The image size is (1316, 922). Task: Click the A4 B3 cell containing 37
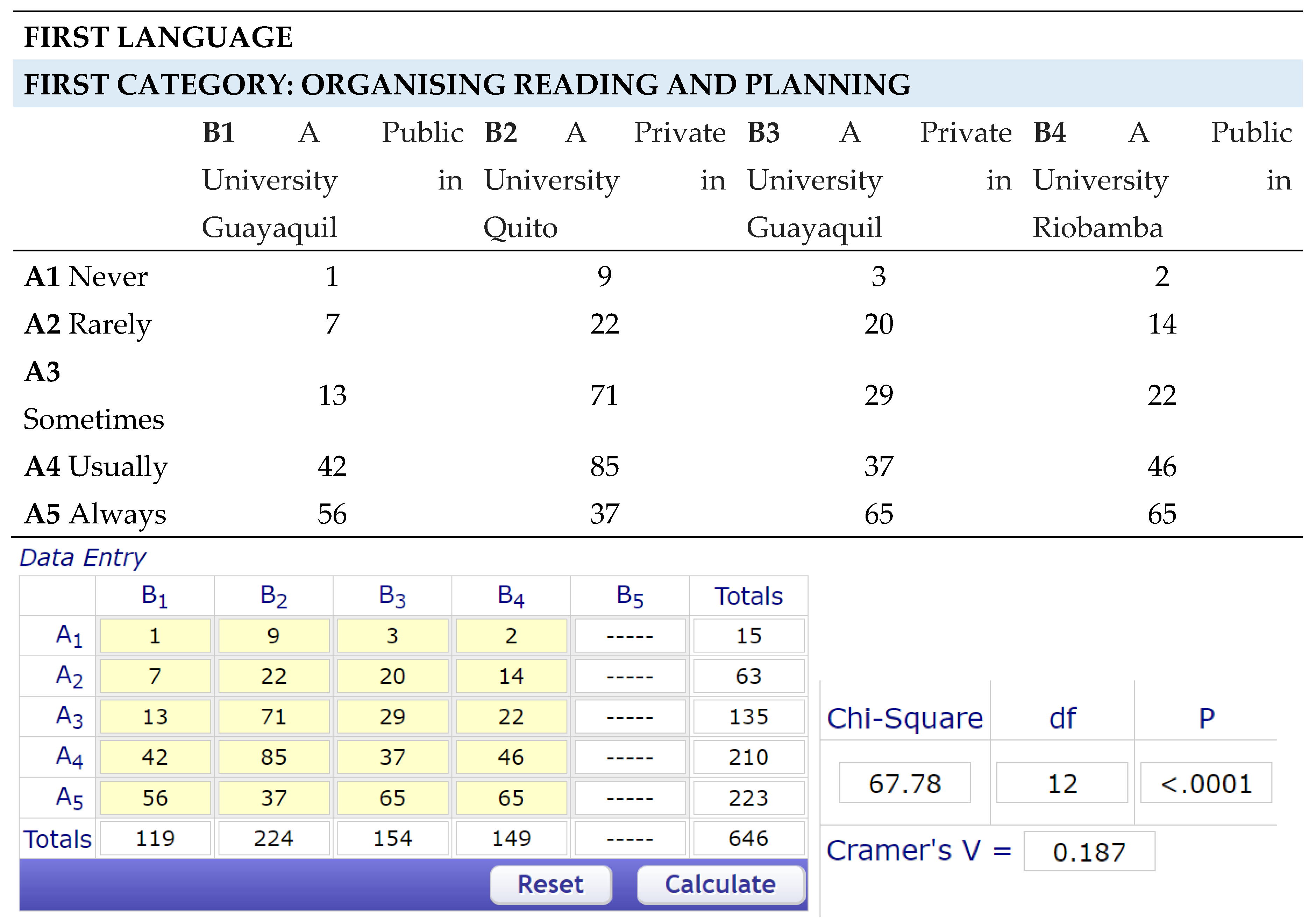tap(392, 757)
